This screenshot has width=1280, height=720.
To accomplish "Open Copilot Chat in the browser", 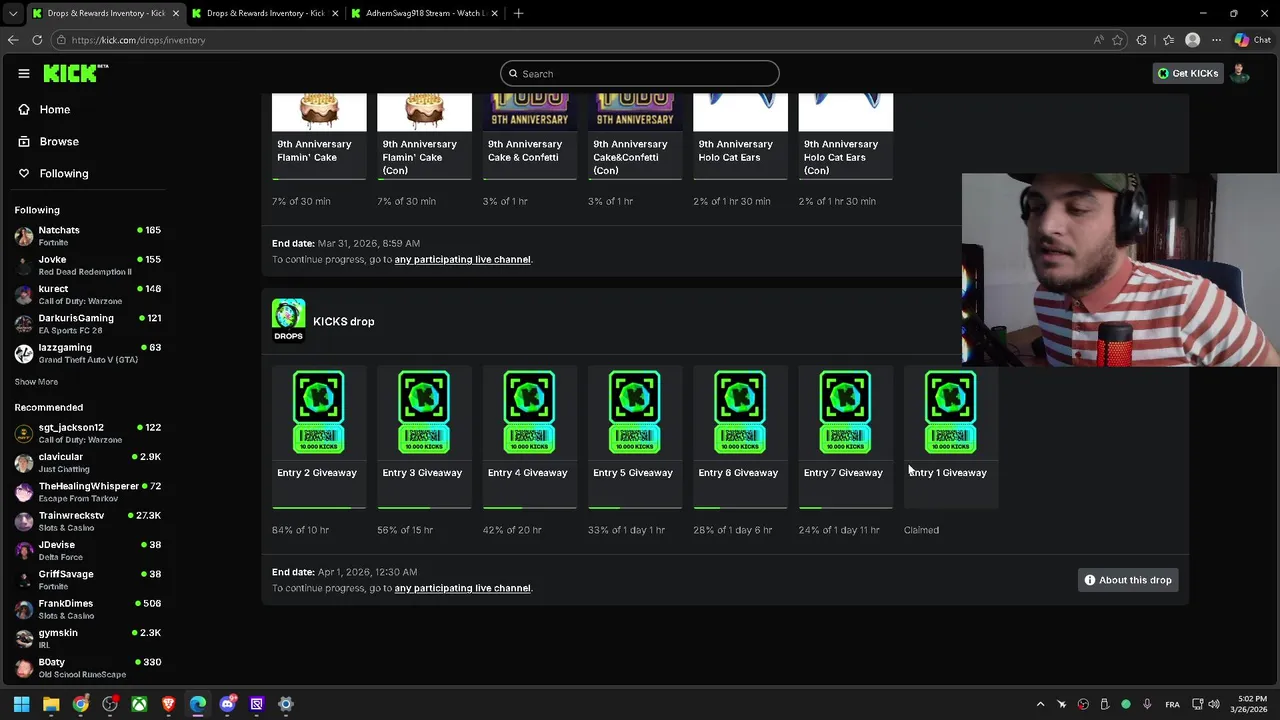I will [1252, 40].
